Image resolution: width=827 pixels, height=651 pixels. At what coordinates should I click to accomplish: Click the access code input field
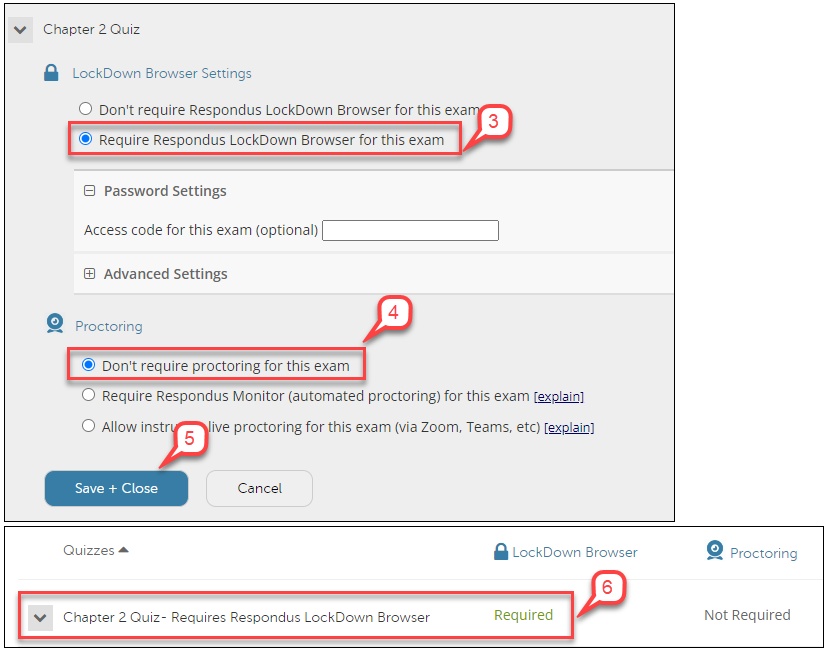coord(410,231)
